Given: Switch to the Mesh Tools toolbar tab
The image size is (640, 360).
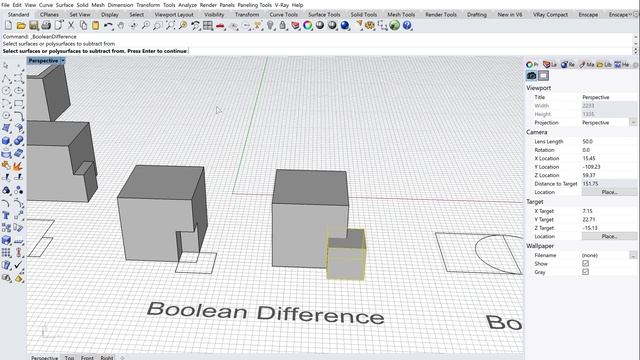Looking at the screenshot, I should point(401,14).
